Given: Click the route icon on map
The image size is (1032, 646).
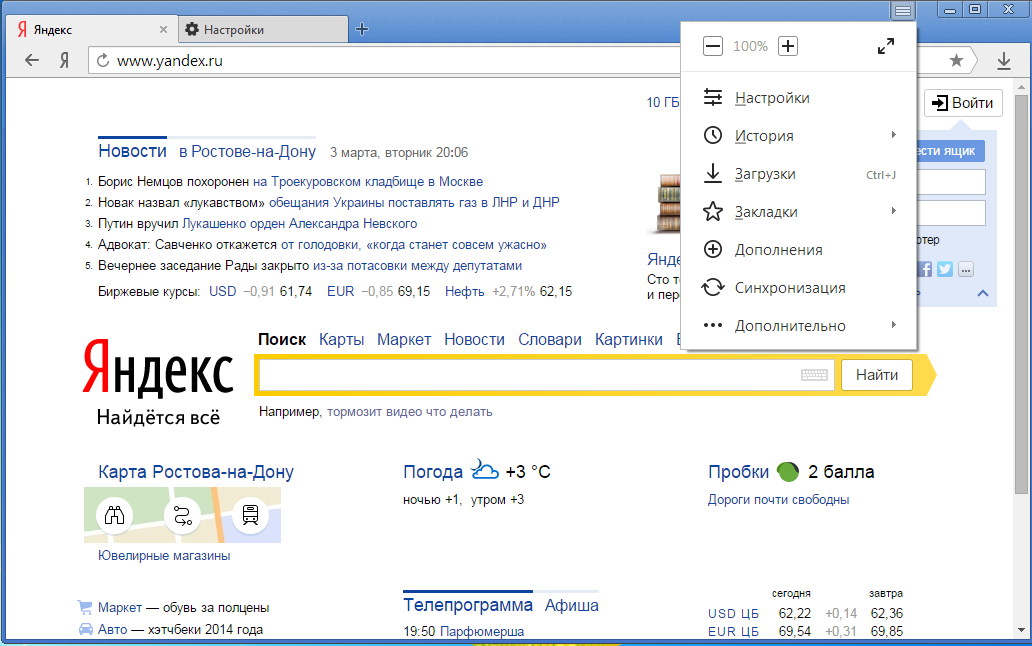Looking at the screenshot, I should 182,515.
